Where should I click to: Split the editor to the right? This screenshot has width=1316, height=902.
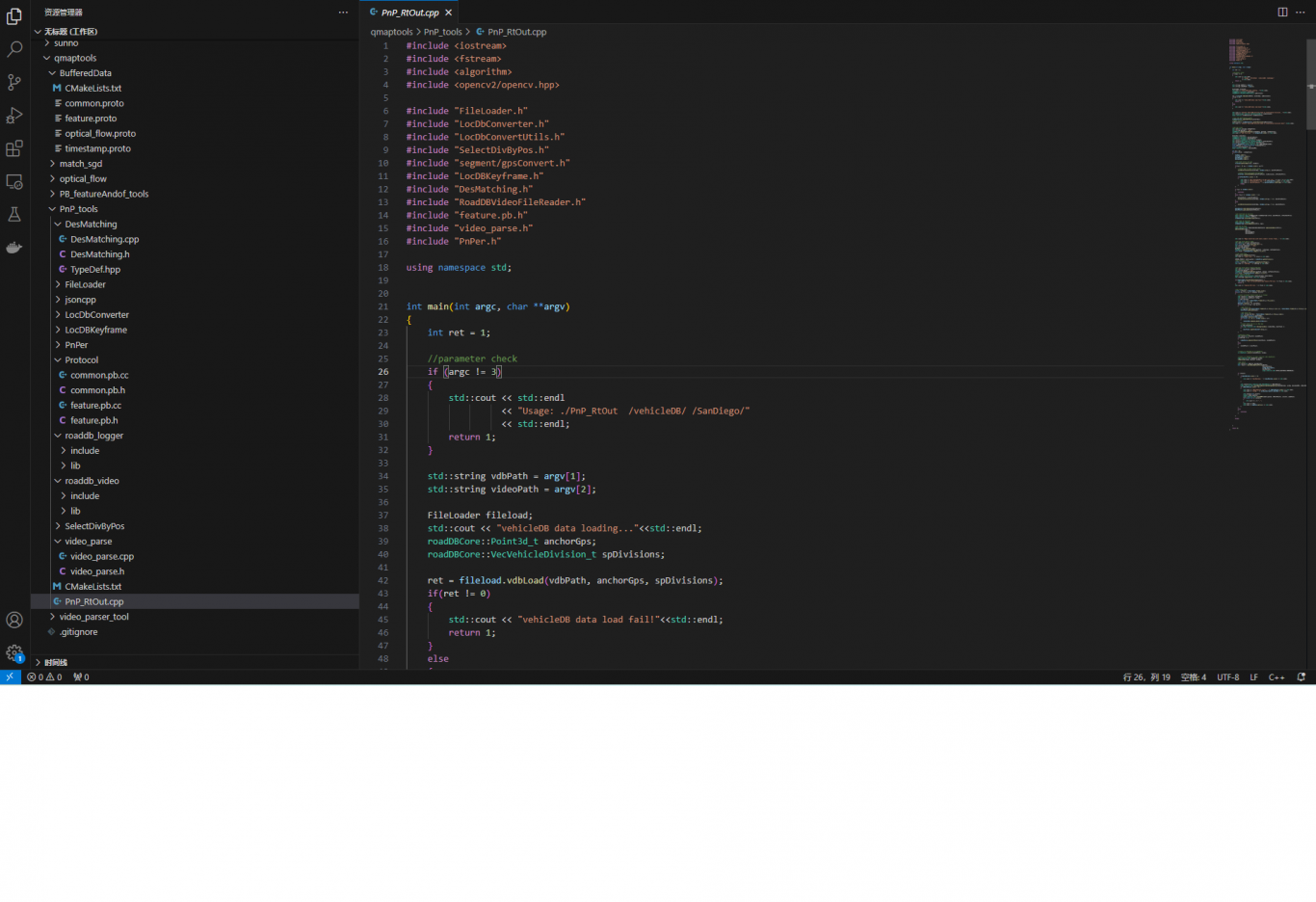coord(1282,13)
